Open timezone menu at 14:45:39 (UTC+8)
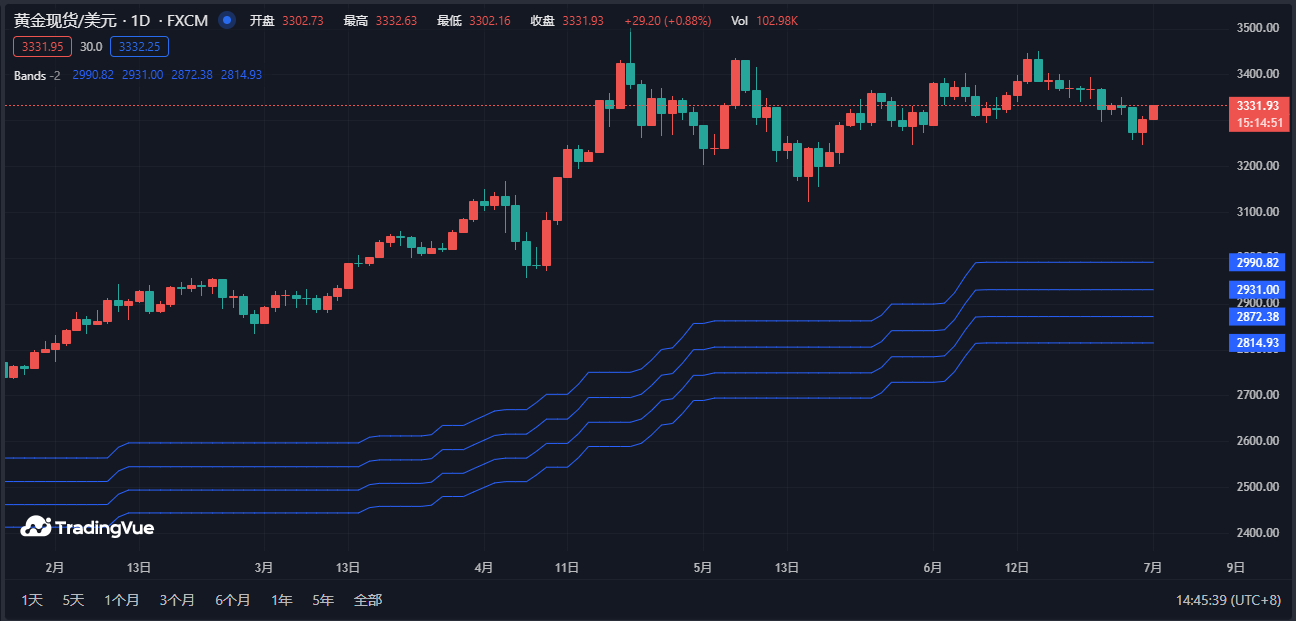Viewport: 1296px width, 621px height. tap(1228, 600)
